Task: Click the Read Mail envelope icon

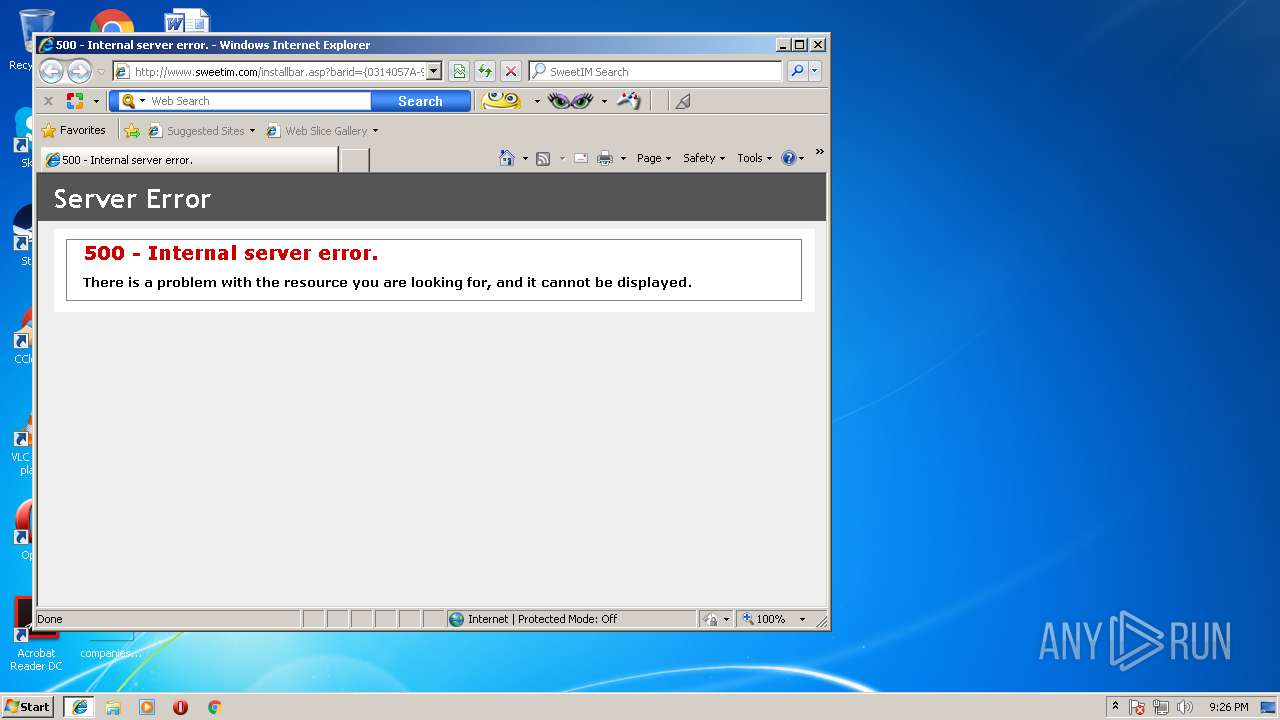Action: point(581,158)
